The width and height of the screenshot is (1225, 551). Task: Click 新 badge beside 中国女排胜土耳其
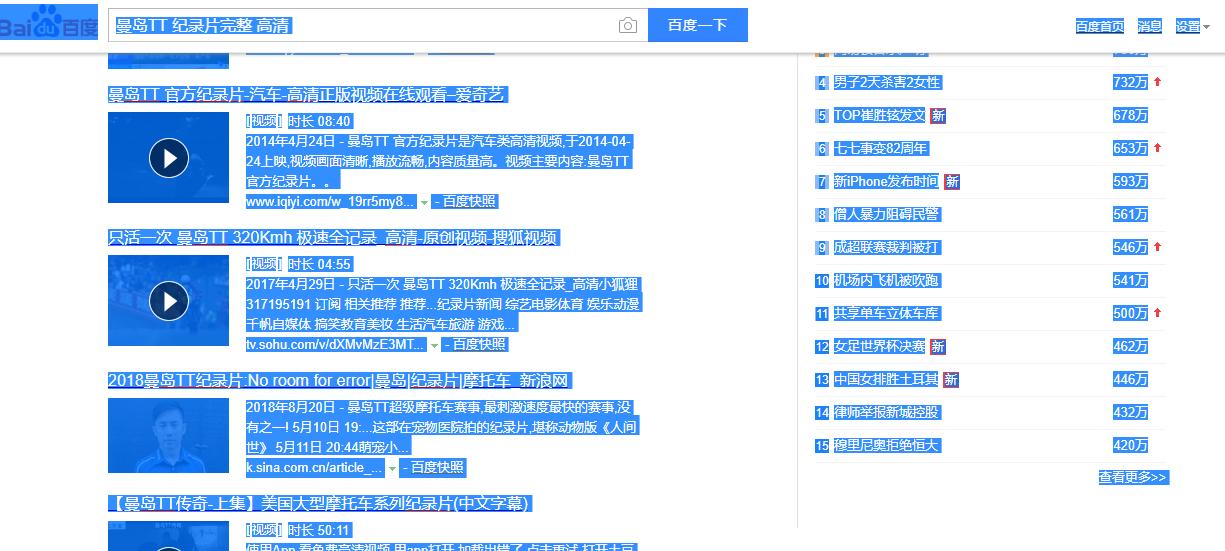(951, 380)
